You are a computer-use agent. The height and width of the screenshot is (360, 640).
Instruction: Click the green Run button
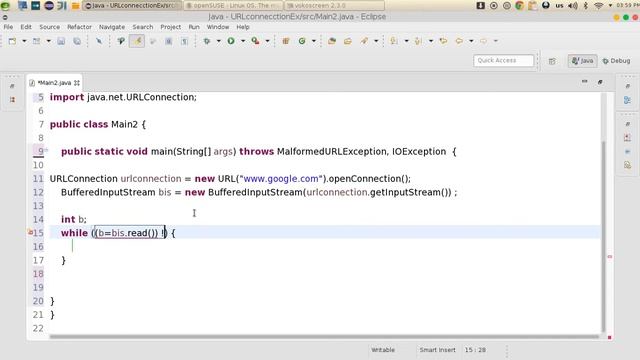point(231,41)
